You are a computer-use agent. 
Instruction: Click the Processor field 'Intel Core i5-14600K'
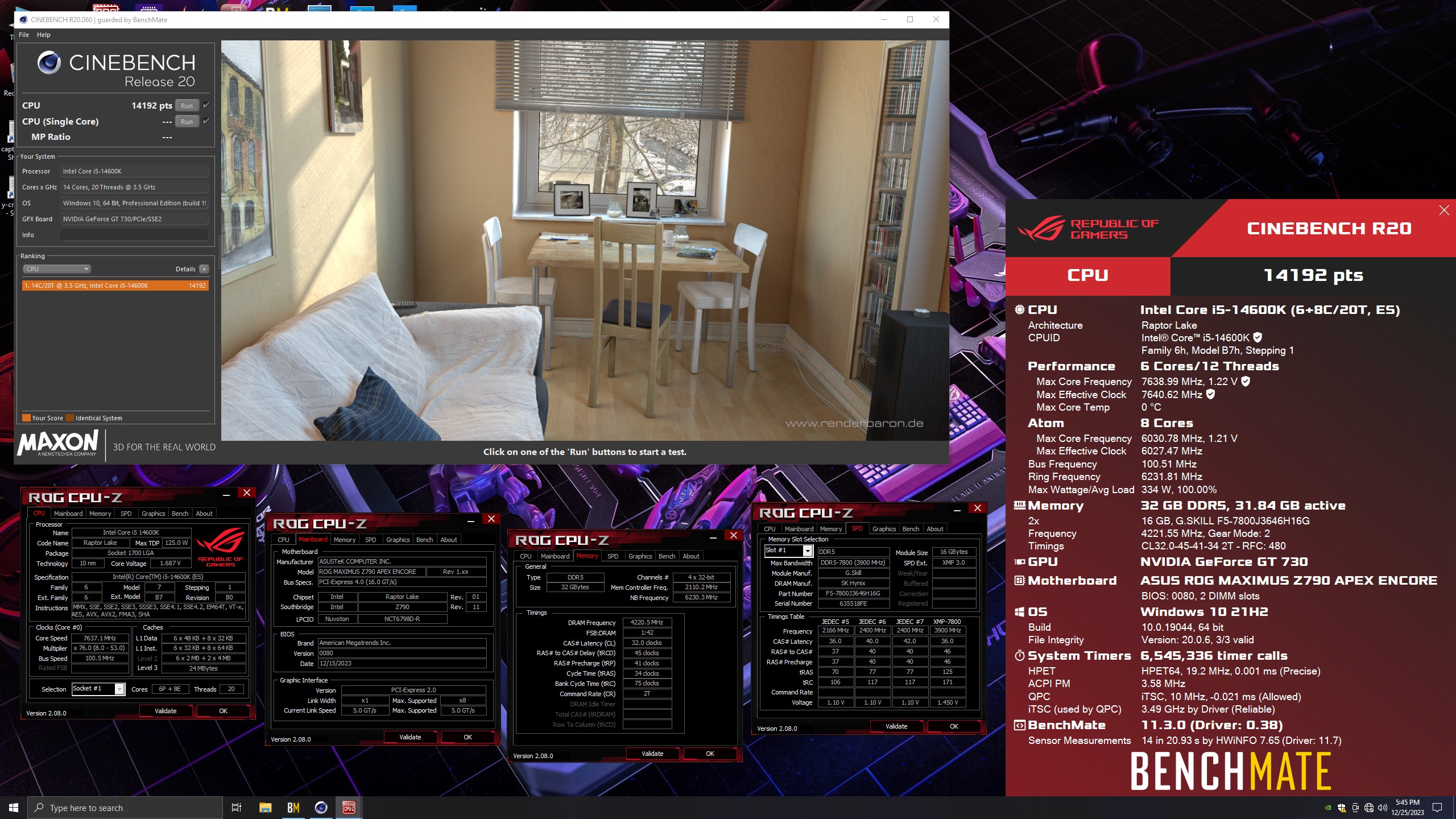click(x=134, y=171)
